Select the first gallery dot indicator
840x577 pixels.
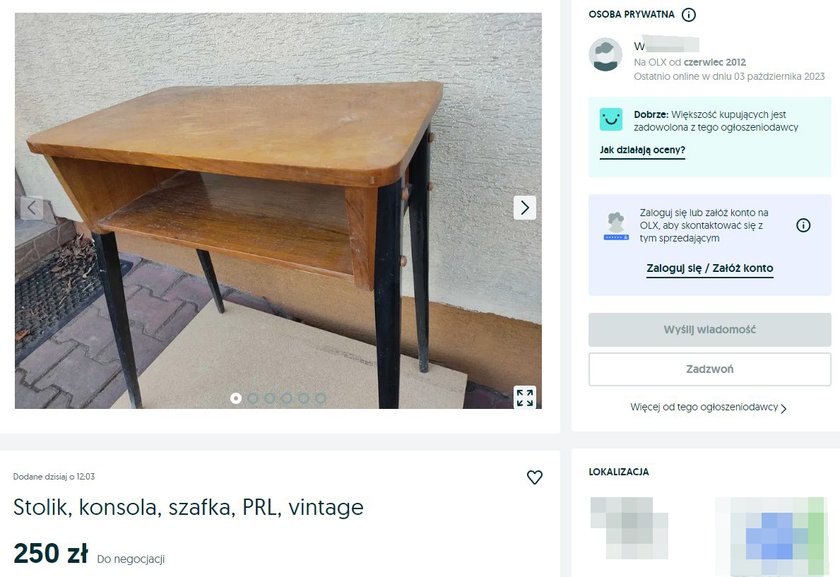click(x=236, y=398)
